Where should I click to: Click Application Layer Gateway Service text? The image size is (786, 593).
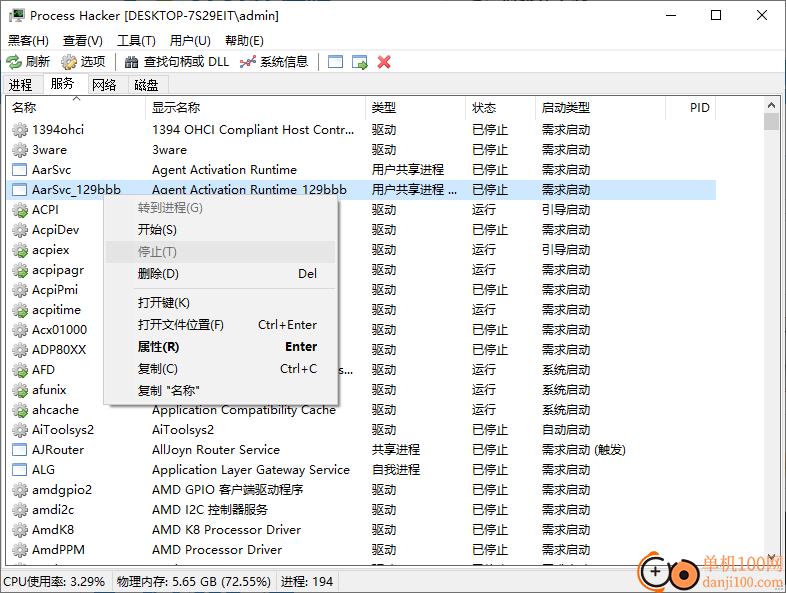pyautogui.click(x=251, y=470)
